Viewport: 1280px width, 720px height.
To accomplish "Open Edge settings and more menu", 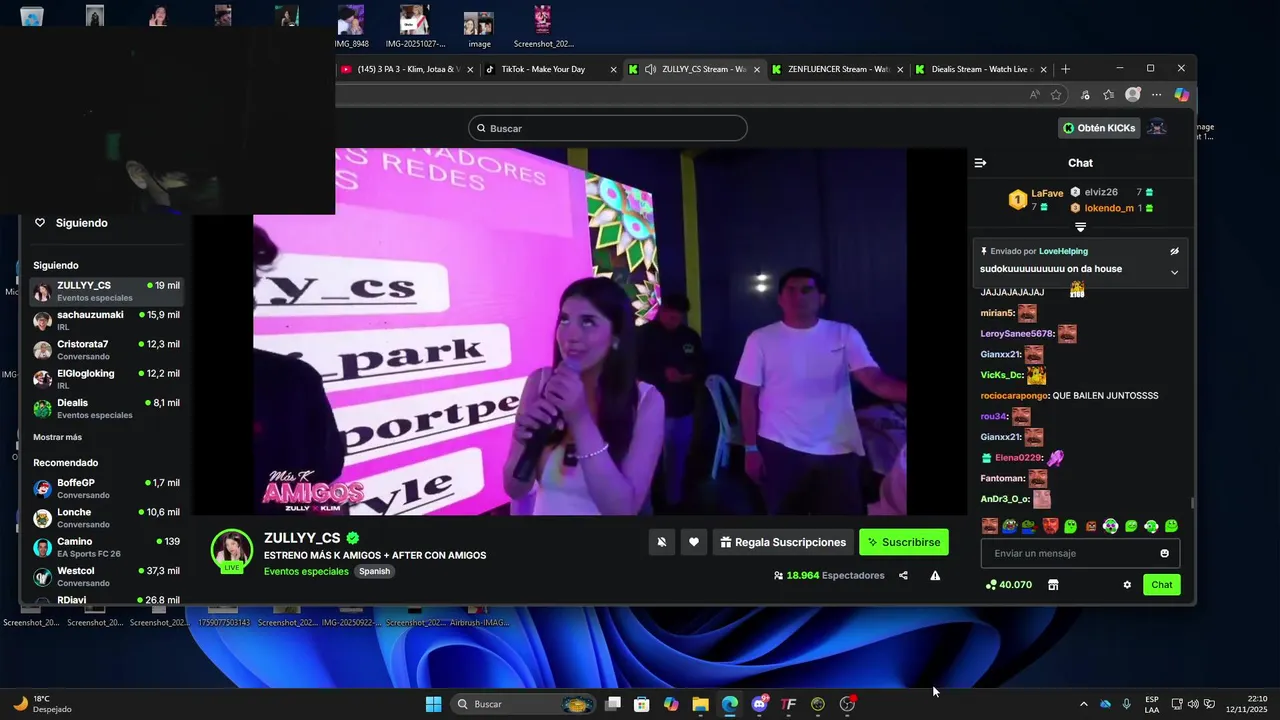I will point(1156,95).
